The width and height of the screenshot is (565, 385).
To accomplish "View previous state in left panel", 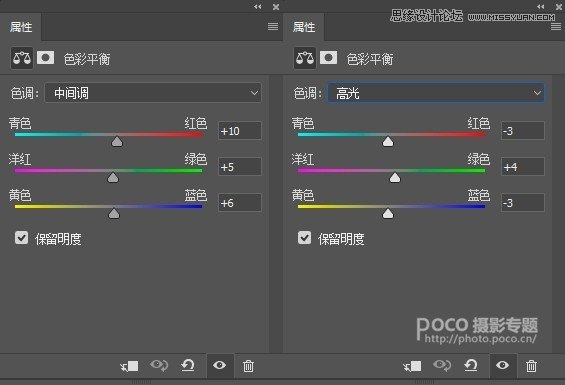I will [159, 366].
